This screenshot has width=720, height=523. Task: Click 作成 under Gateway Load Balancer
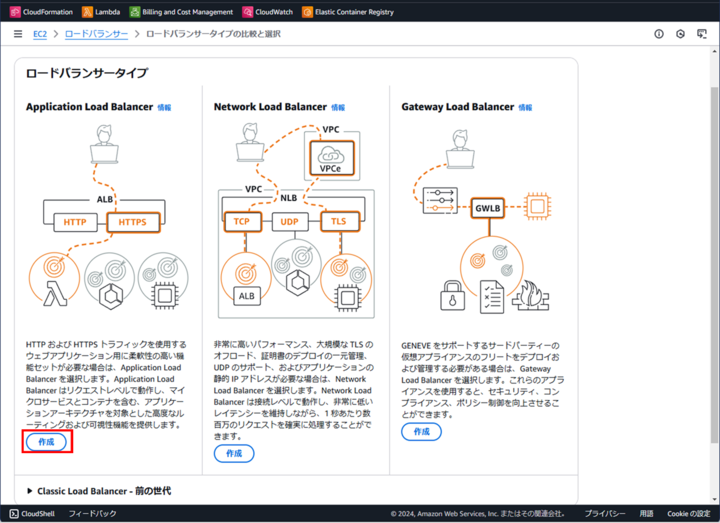coord(422,432)
